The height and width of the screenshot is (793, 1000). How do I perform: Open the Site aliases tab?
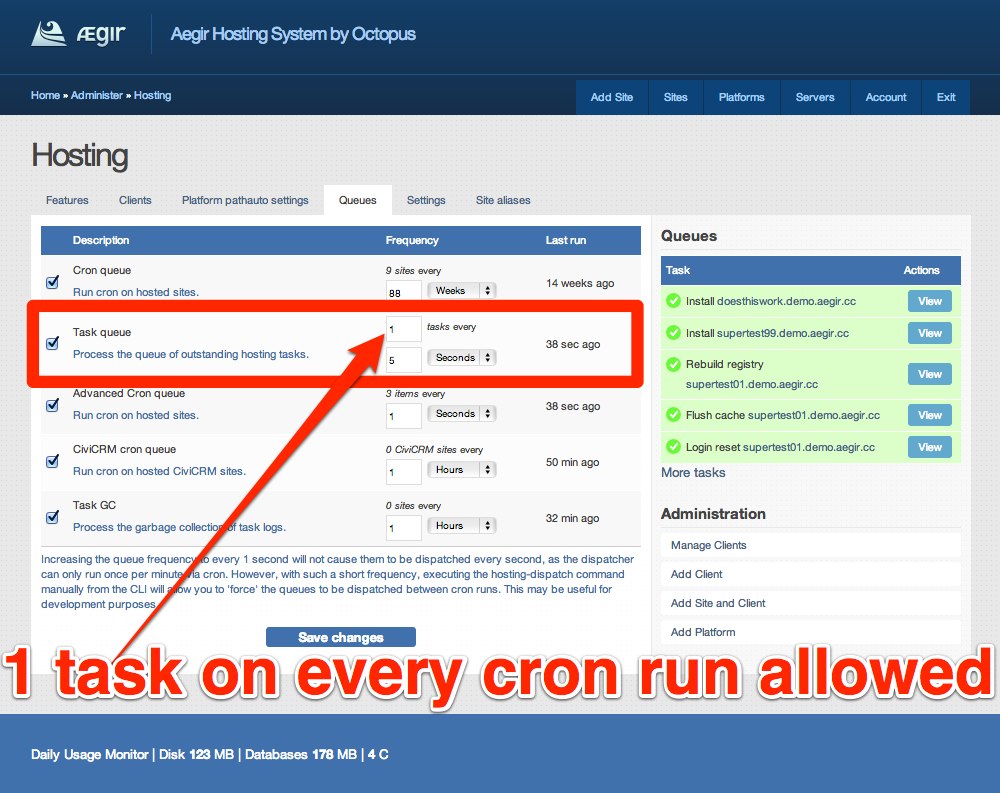pos(503,200)
